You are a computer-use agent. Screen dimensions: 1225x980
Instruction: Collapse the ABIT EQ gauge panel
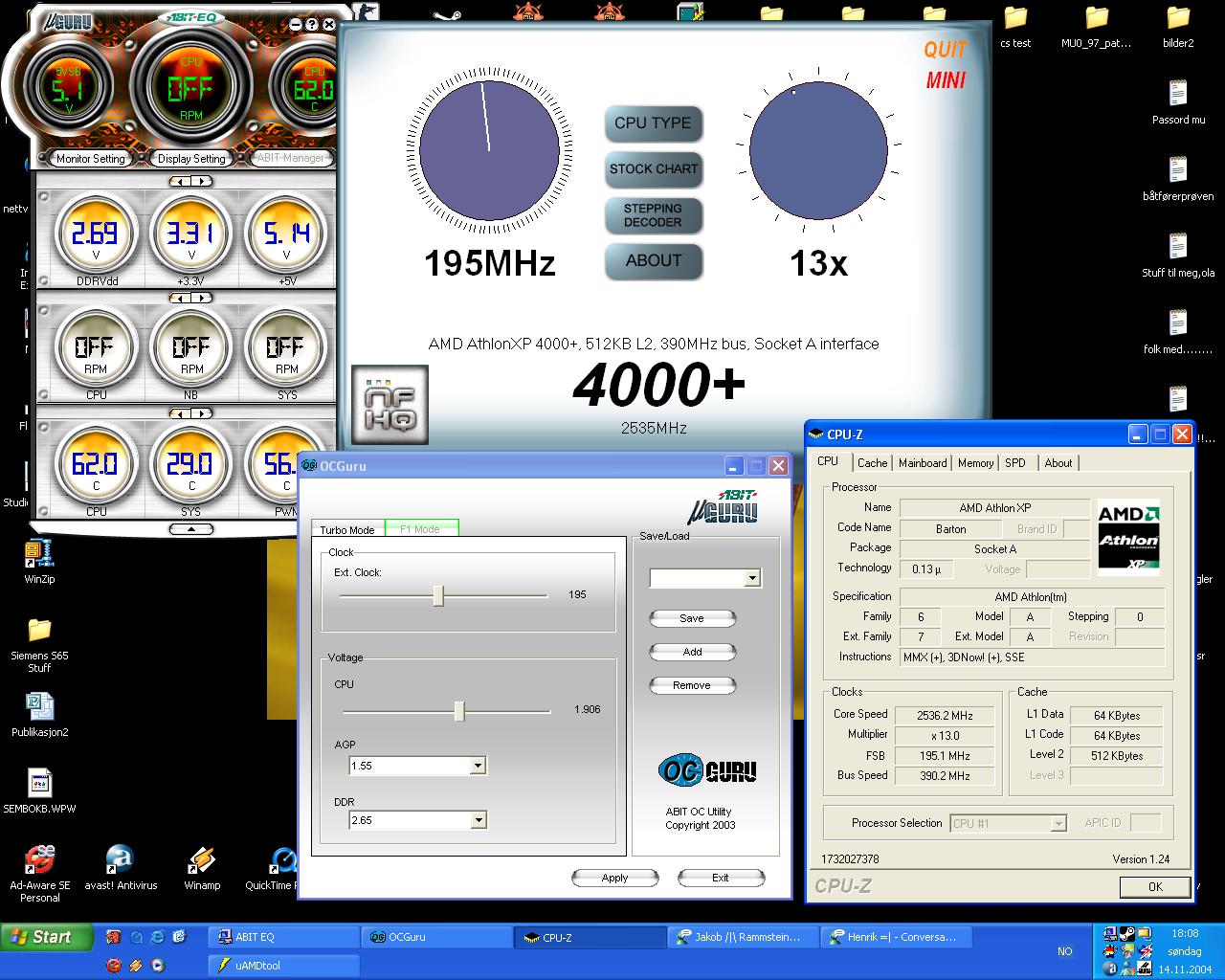coord(191,528)
